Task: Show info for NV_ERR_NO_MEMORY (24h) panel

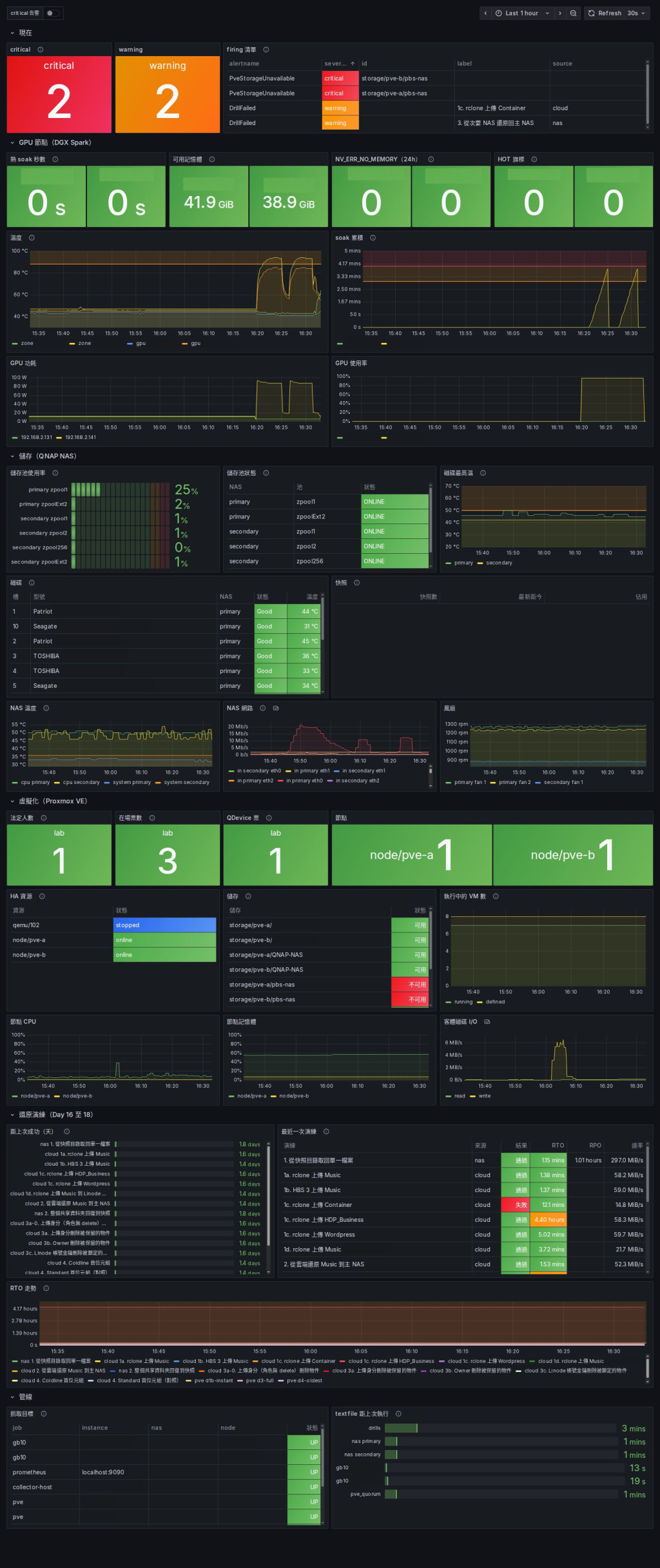Action: tap(431, 159)
